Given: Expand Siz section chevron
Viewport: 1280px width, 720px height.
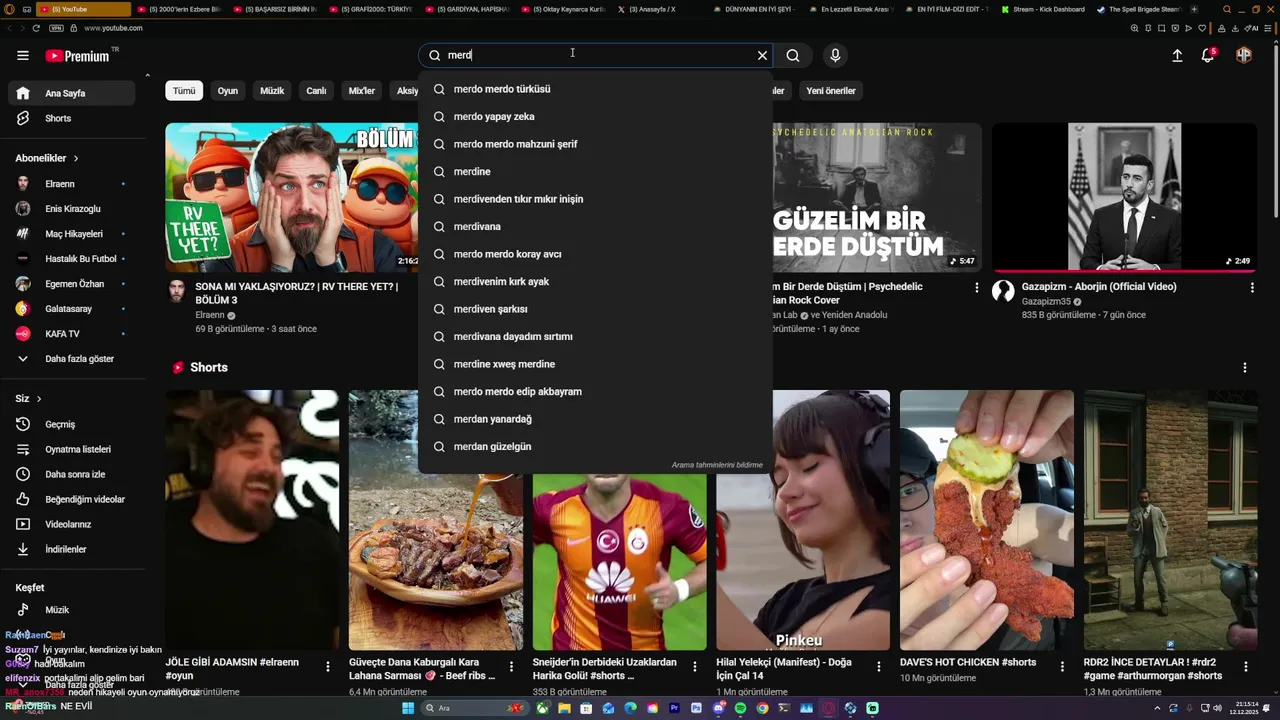Looking at the screenshot, I should point(39,399).
